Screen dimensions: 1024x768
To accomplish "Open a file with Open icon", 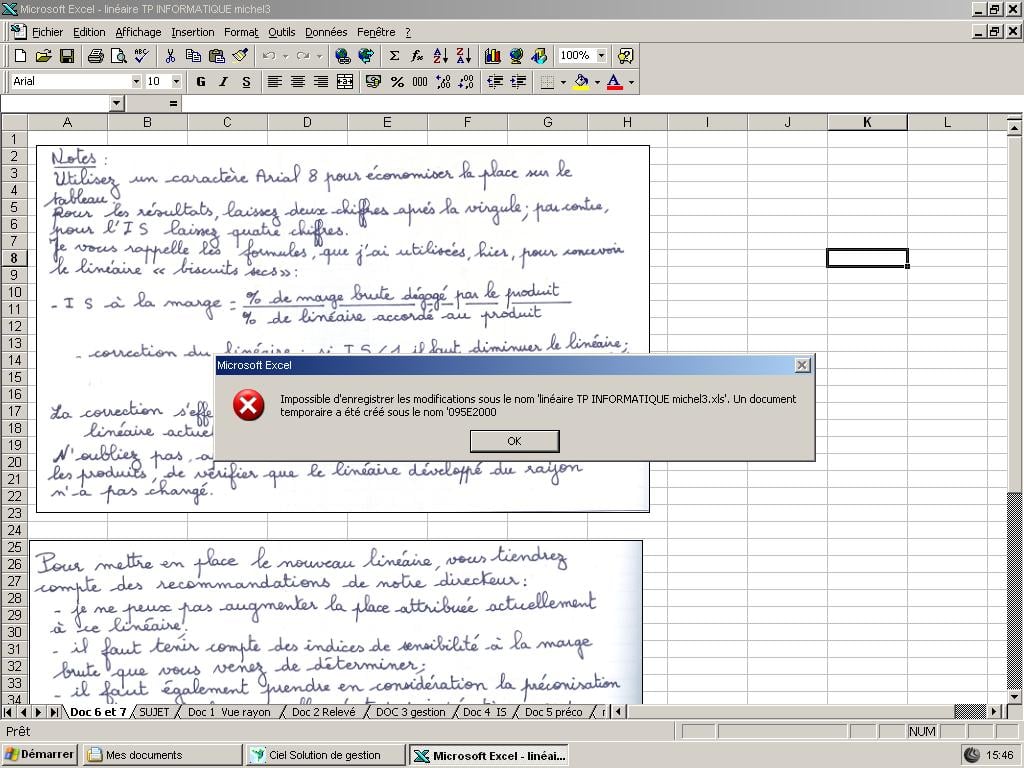I will click(43, 56).
